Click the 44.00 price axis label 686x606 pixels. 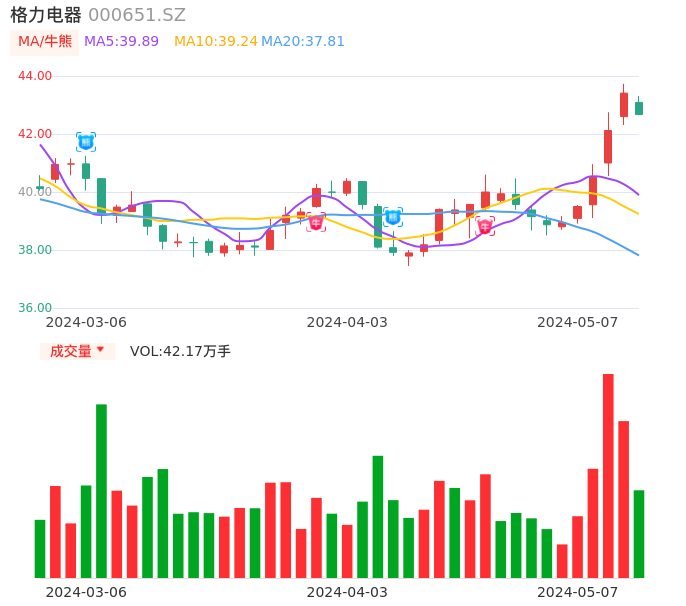click(x=35, y=76)
